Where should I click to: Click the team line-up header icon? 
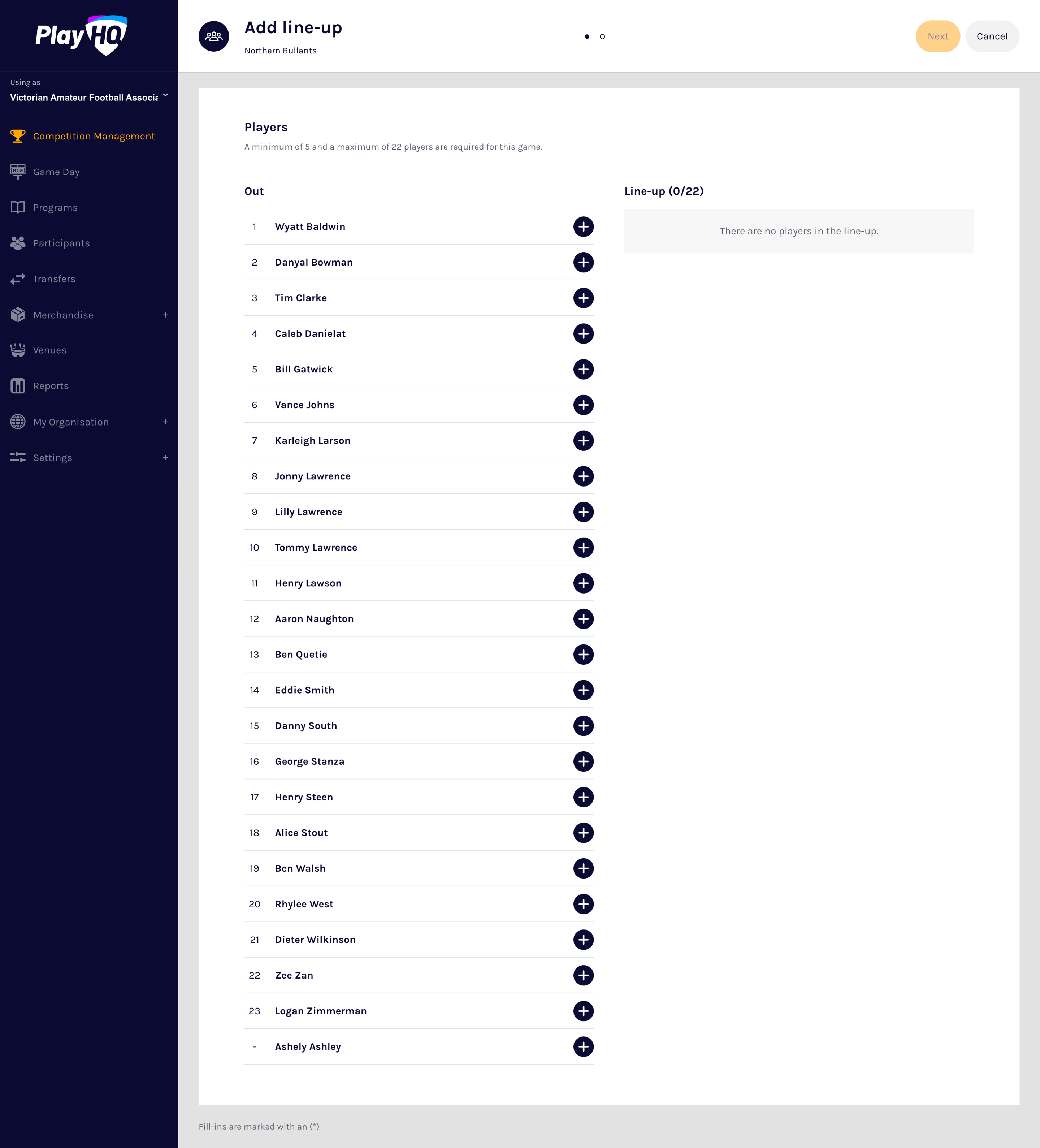[x=214, y=36]
